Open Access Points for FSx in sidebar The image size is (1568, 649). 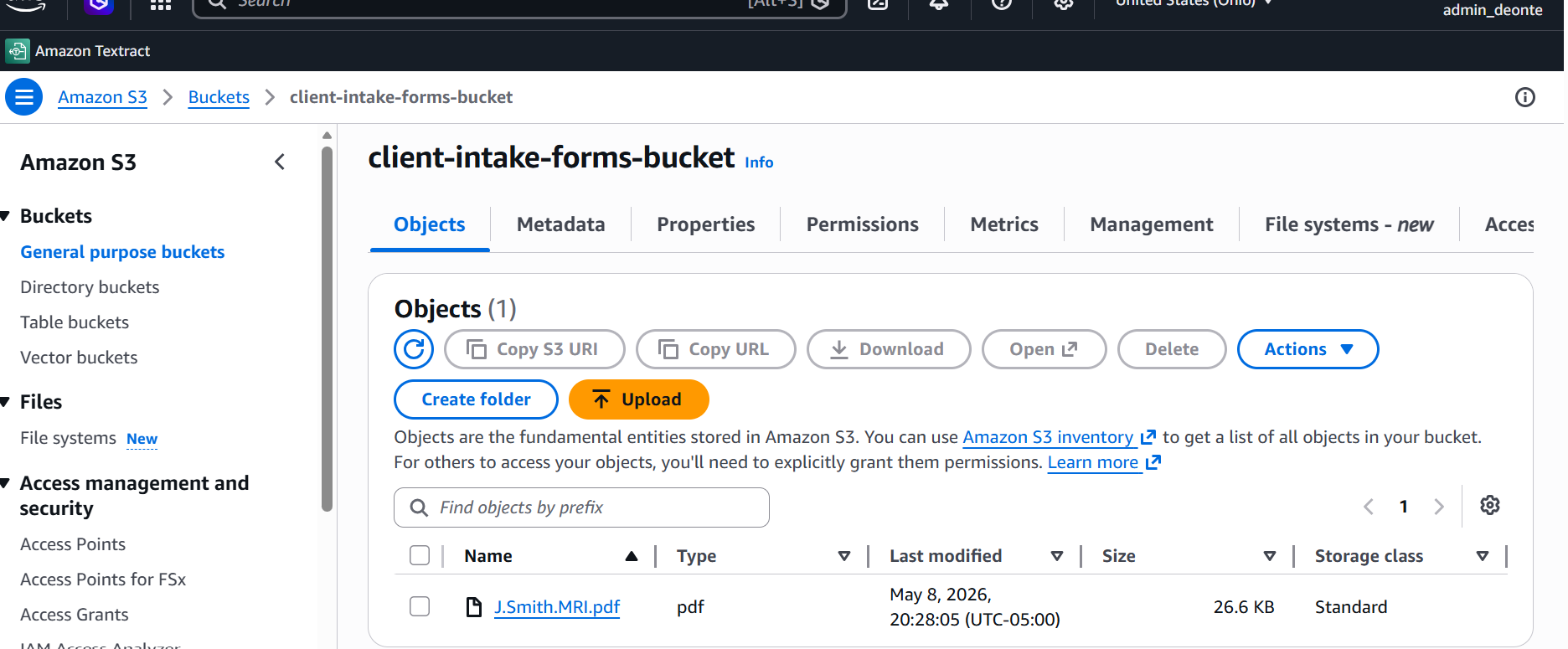[103, 579]
